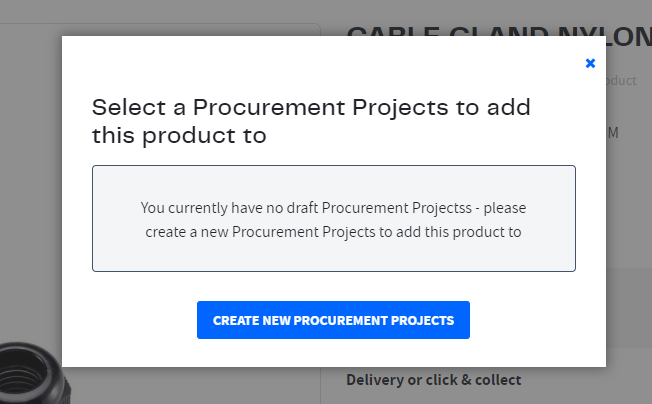The width and height of the screenshot is (652, 404).
Task: Click the white space left of the blue button
Action: pos(129,320)
